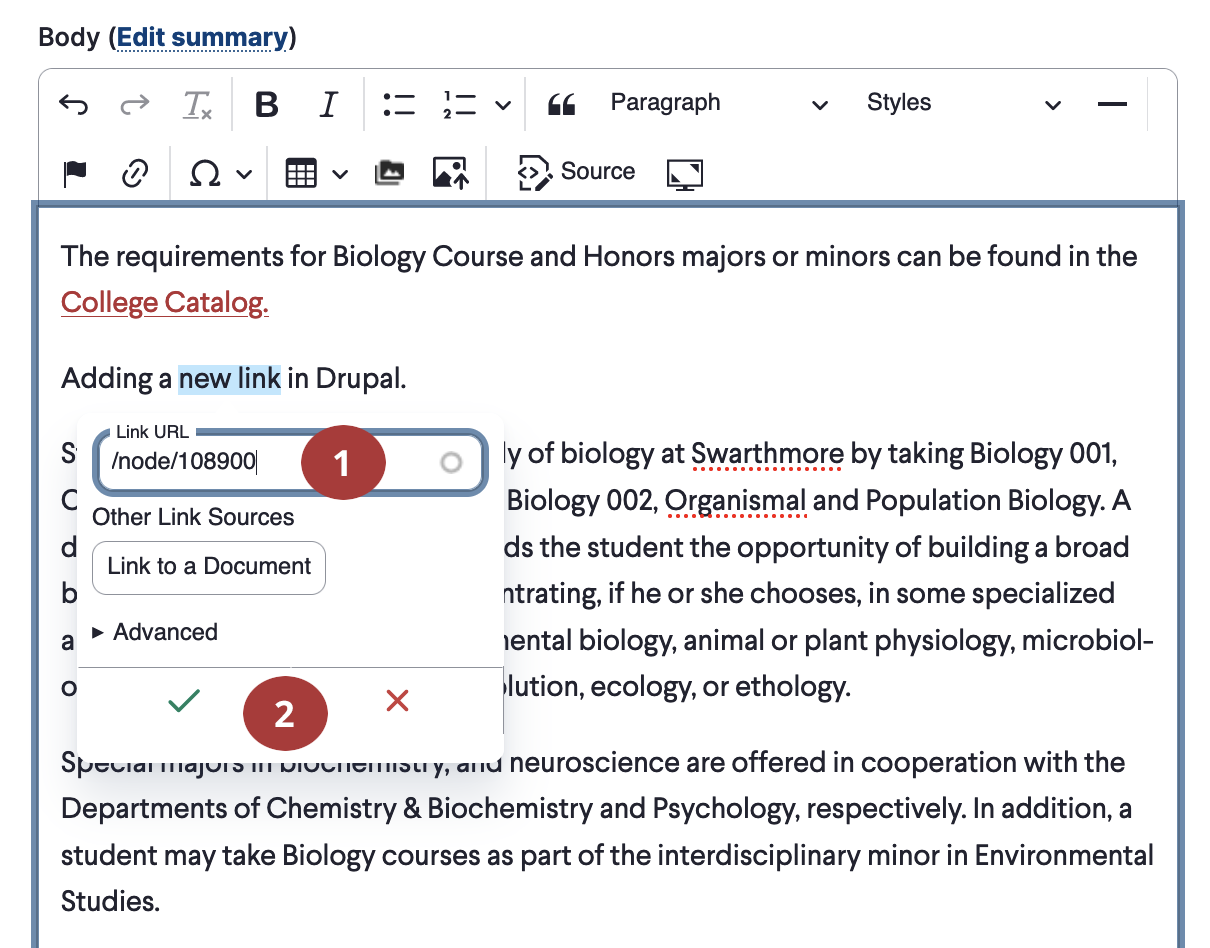Expand the Advanced link options

tap(154, 632)
